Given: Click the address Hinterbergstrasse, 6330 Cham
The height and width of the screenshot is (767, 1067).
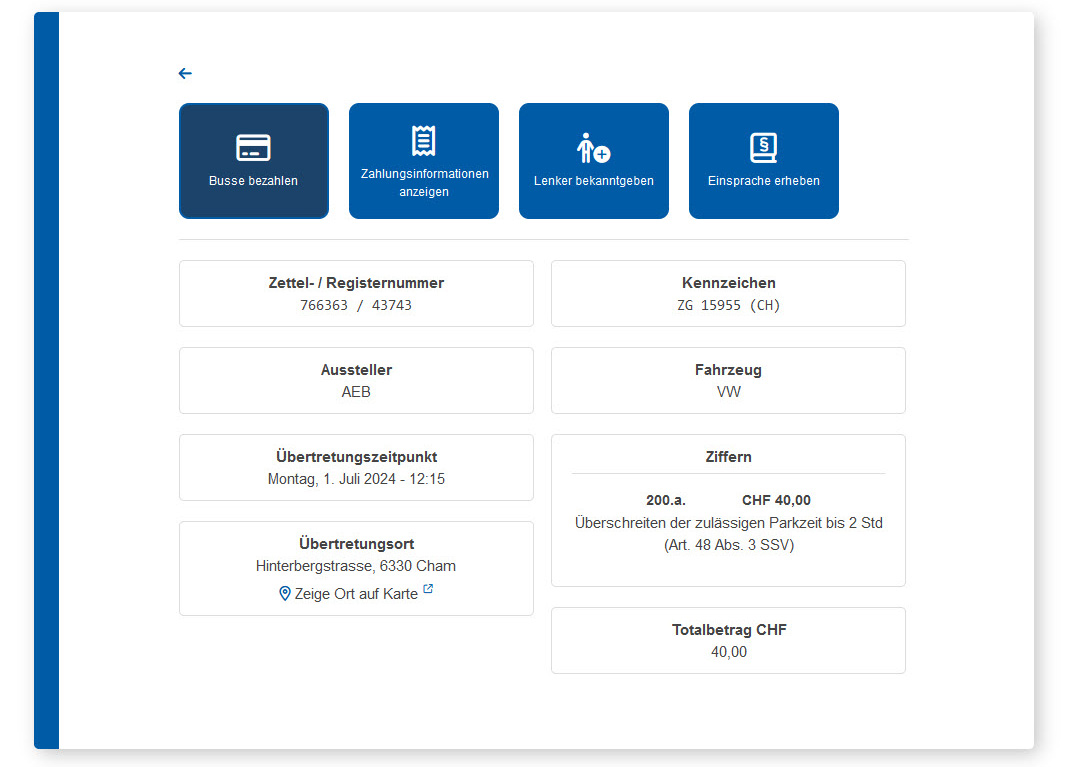Looking at the screenshot, I should point(356,566).
